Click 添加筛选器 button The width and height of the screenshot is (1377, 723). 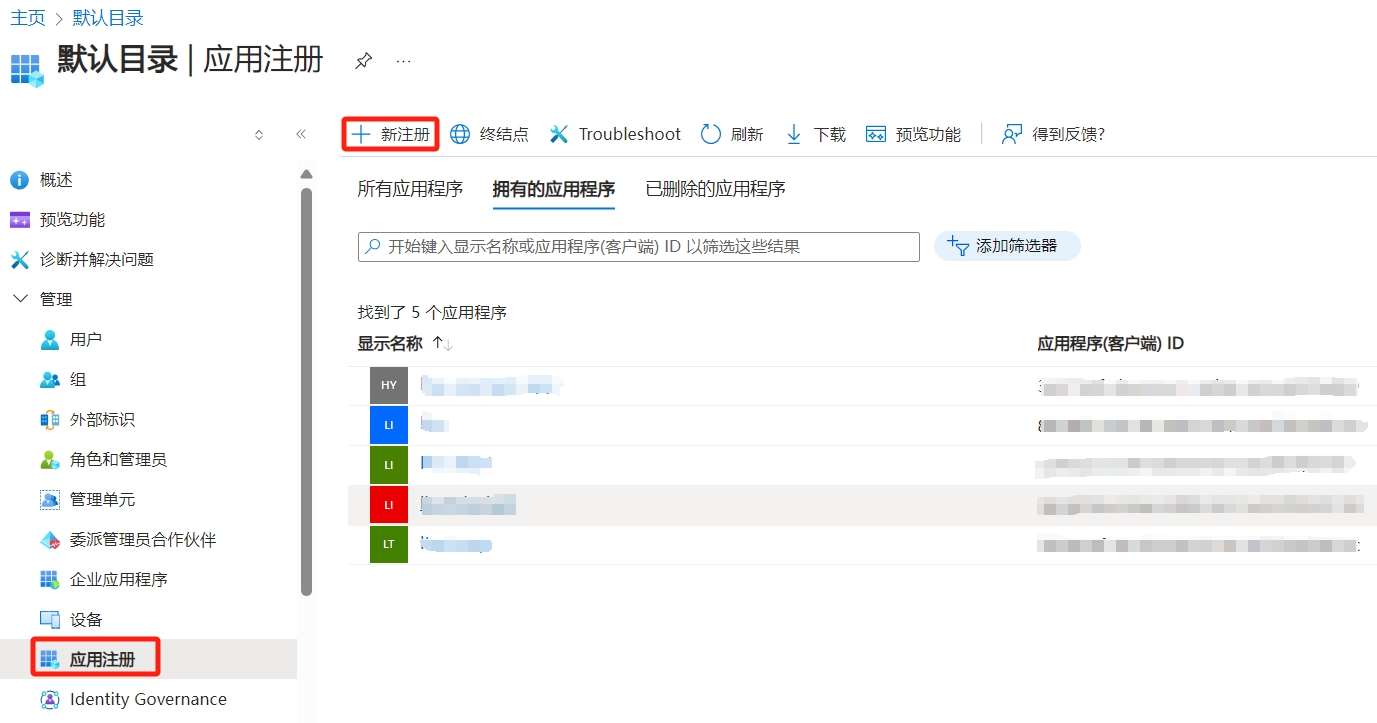1007,246
